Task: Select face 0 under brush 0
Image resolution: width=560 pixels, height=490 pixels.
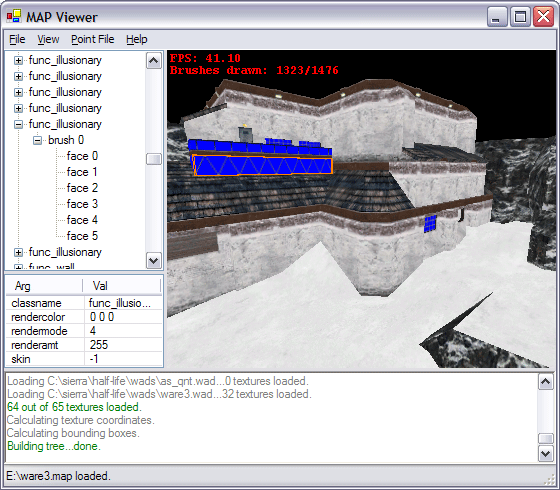Action: [82, 156]
